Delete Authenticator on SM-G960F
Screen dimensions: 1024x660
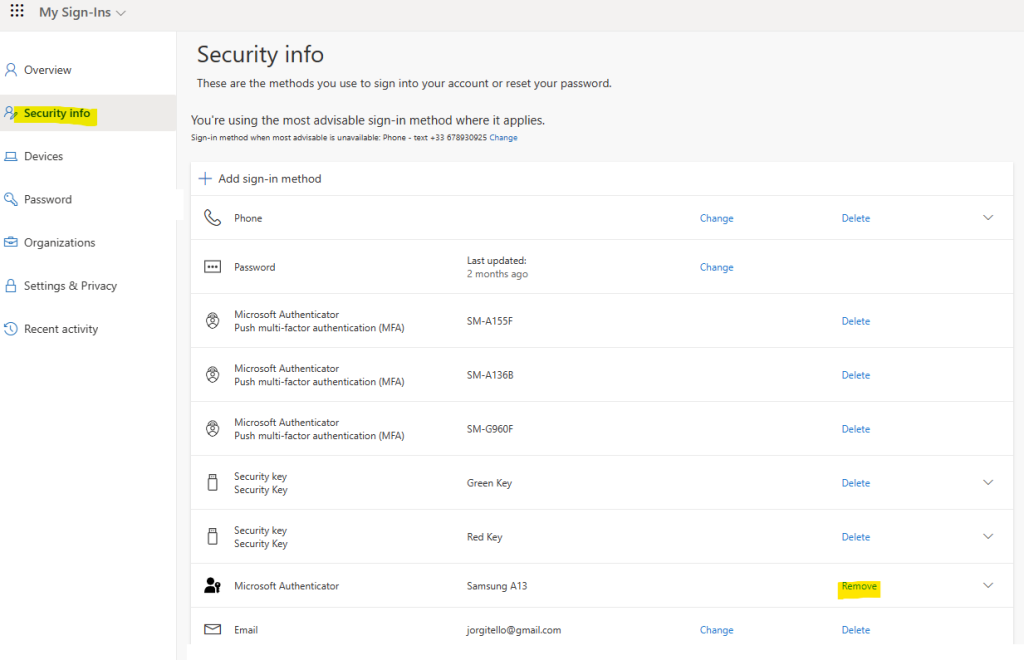click(856, 429)
